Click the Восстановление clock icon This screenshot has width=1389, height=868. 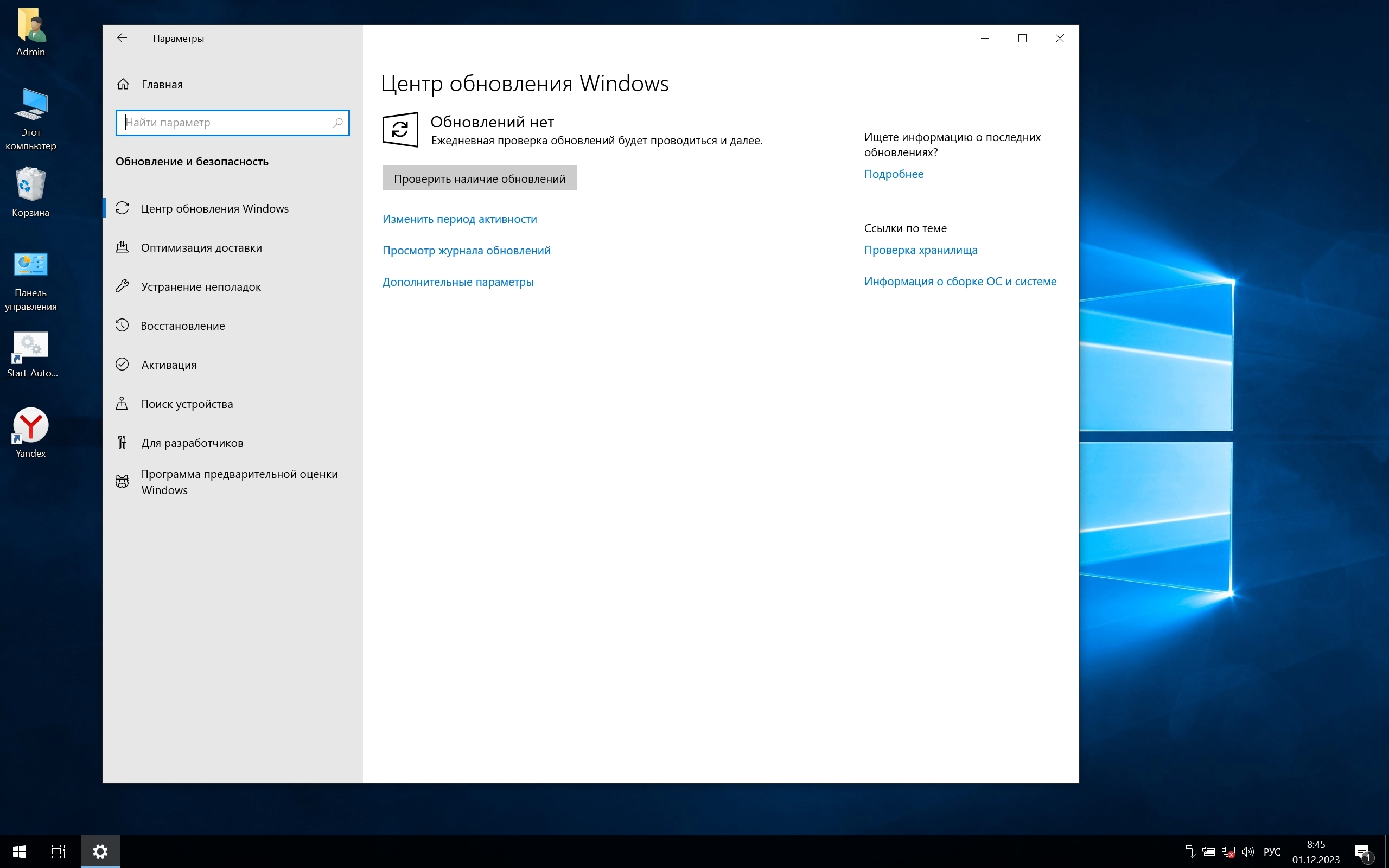(x=122, y=325)
